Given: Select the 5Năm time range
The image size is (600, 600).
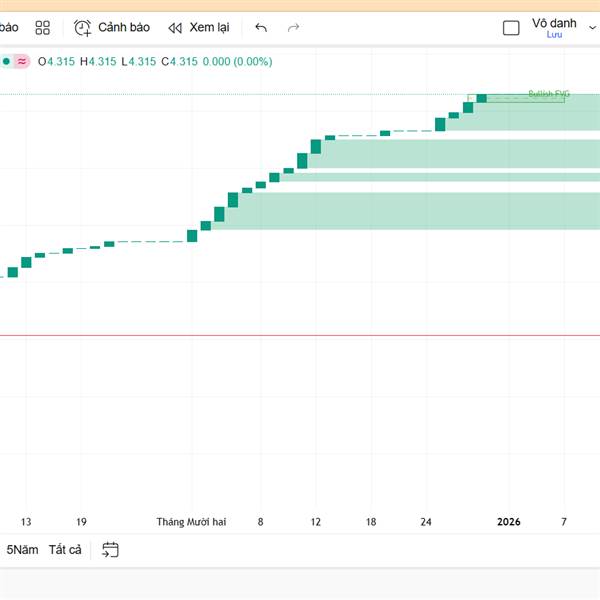Looking at the screenshot, I should [x=23, y=549].
